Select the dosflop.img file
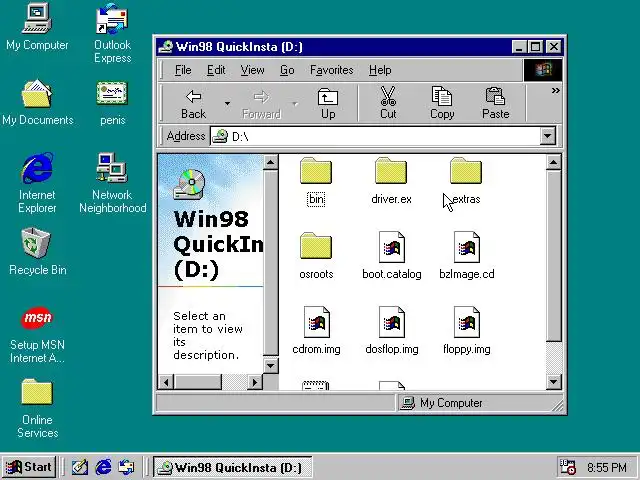This screenshot has width=640, height=480. tap(392, 331)
